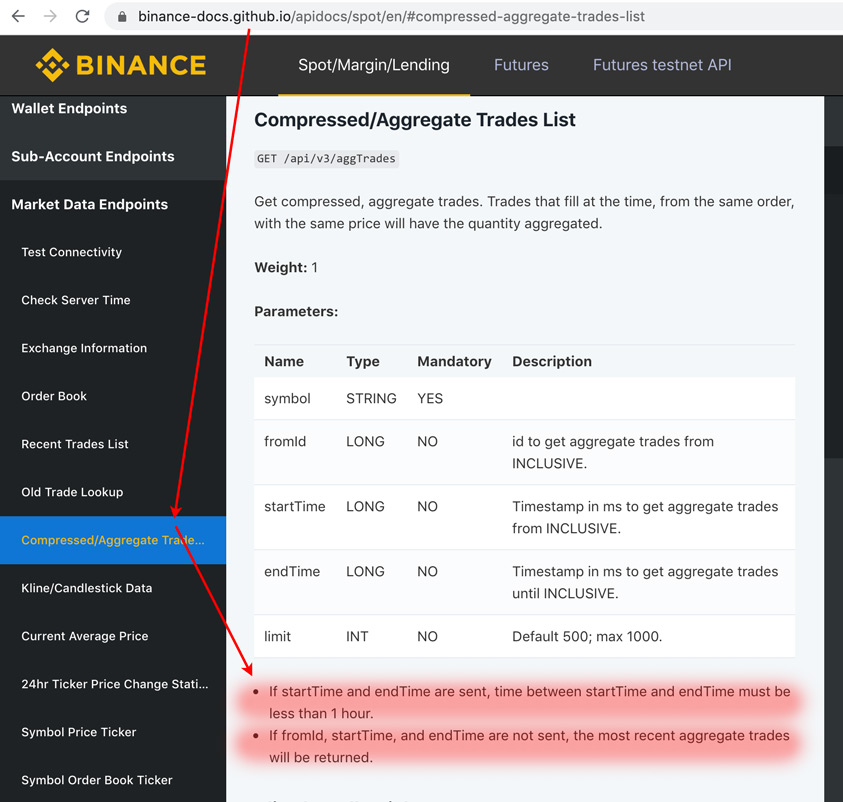Expand the Sub-Account Endpoints section
843x802 pixels.
[92, 156]
